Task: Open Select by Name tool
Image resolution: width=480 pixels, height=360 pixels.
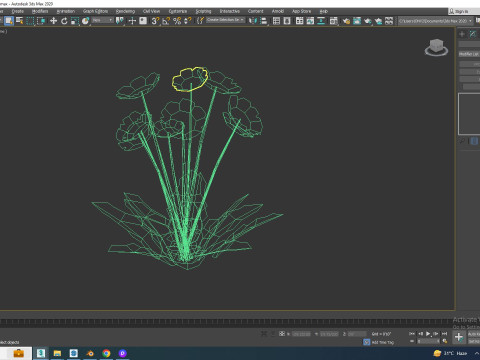Action: (20, 21)
